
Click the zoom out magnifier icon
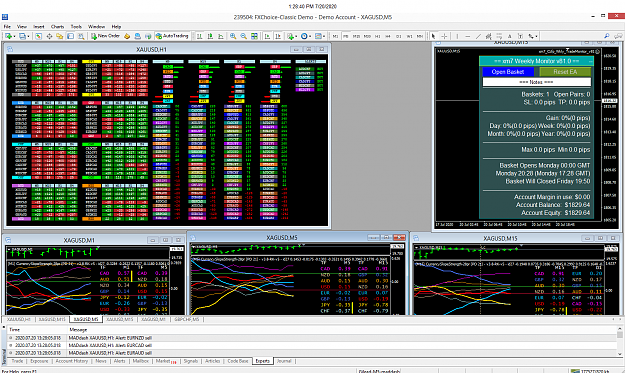(244, 36)
